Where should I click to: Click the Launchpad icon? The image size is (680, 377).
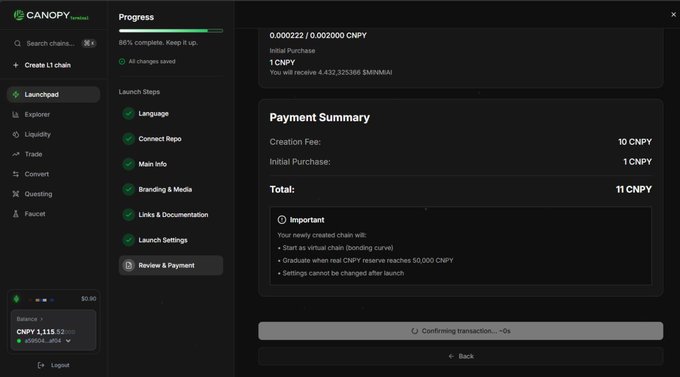pyautogui.click(x=16, y=95)
